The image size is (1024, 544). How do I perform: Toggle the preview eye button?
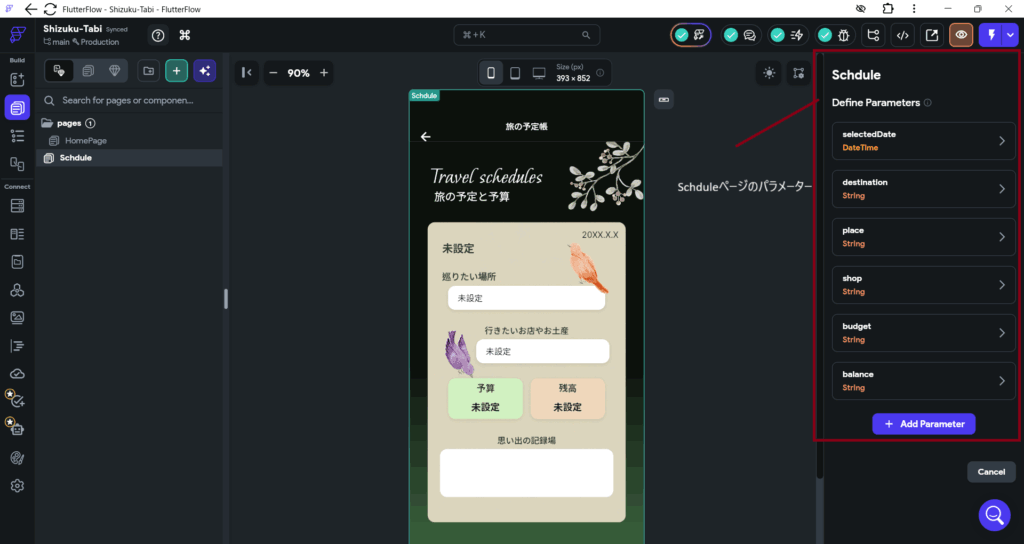tap(961, 35)
